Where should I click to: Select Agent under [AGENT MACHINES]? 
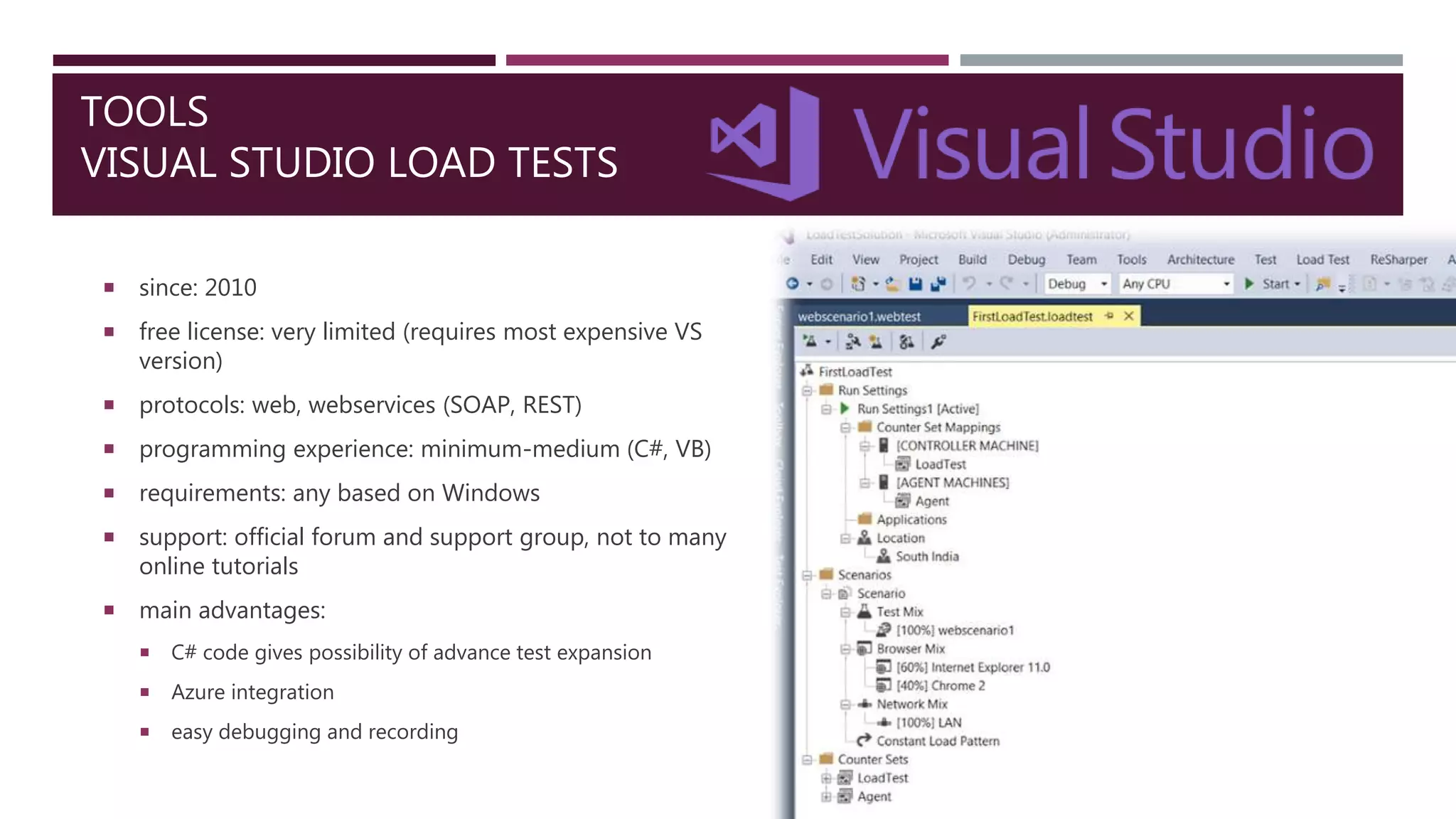(932, 501)
